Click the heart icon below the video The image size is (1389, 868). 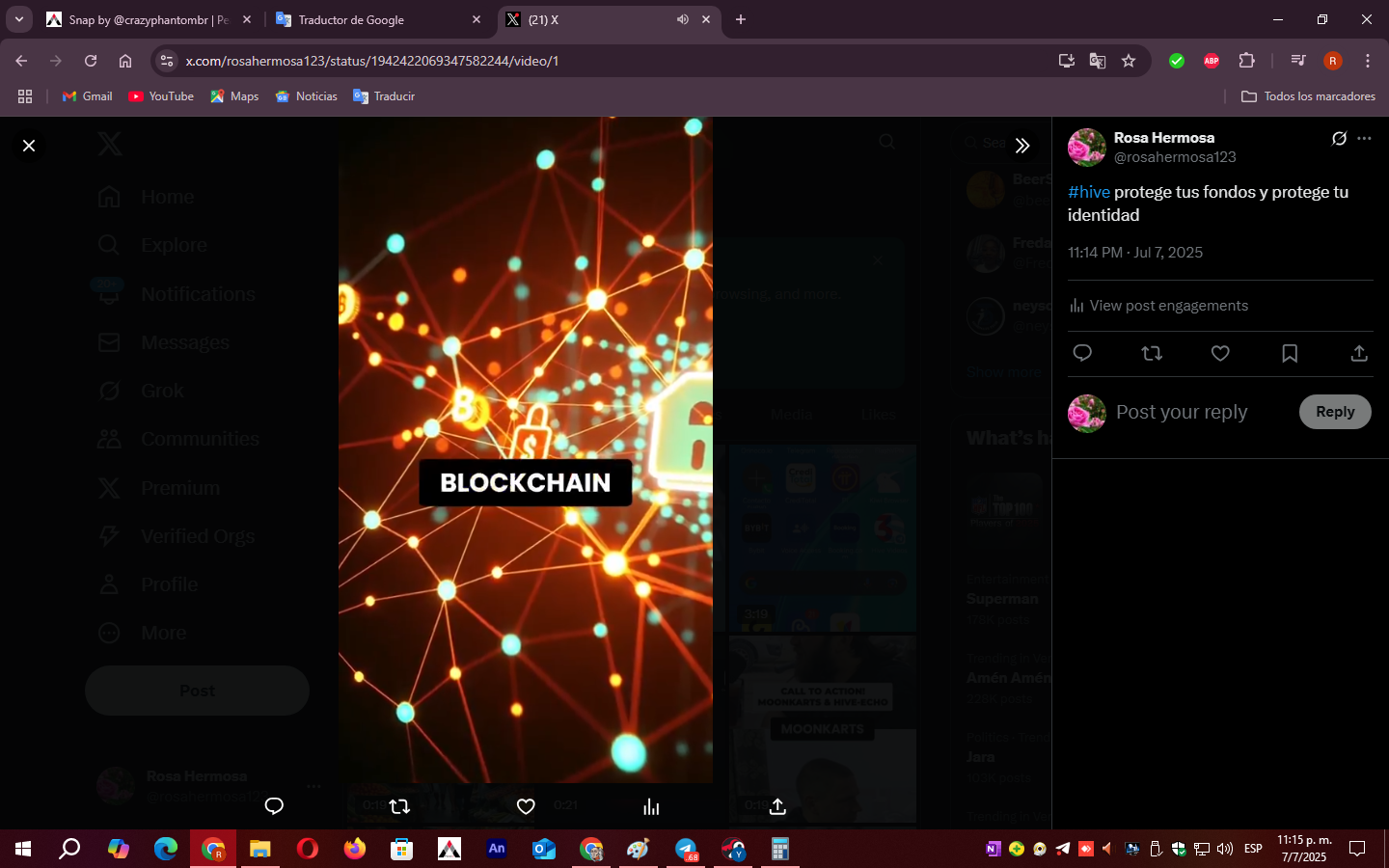coord(526,806)
